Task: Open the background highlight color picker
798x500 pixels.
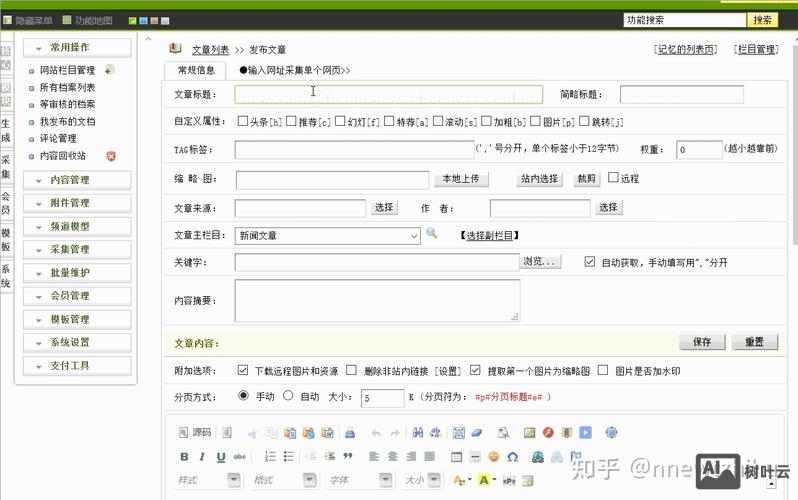Action: coord(487,480)
